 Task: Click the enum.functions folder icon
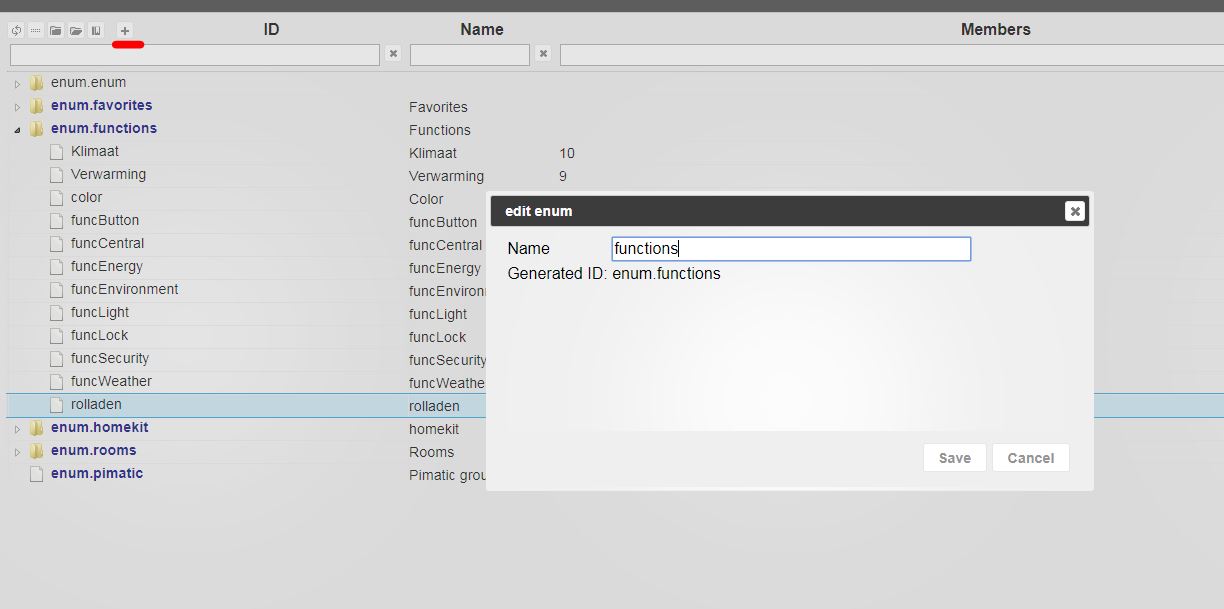point(37,129)
